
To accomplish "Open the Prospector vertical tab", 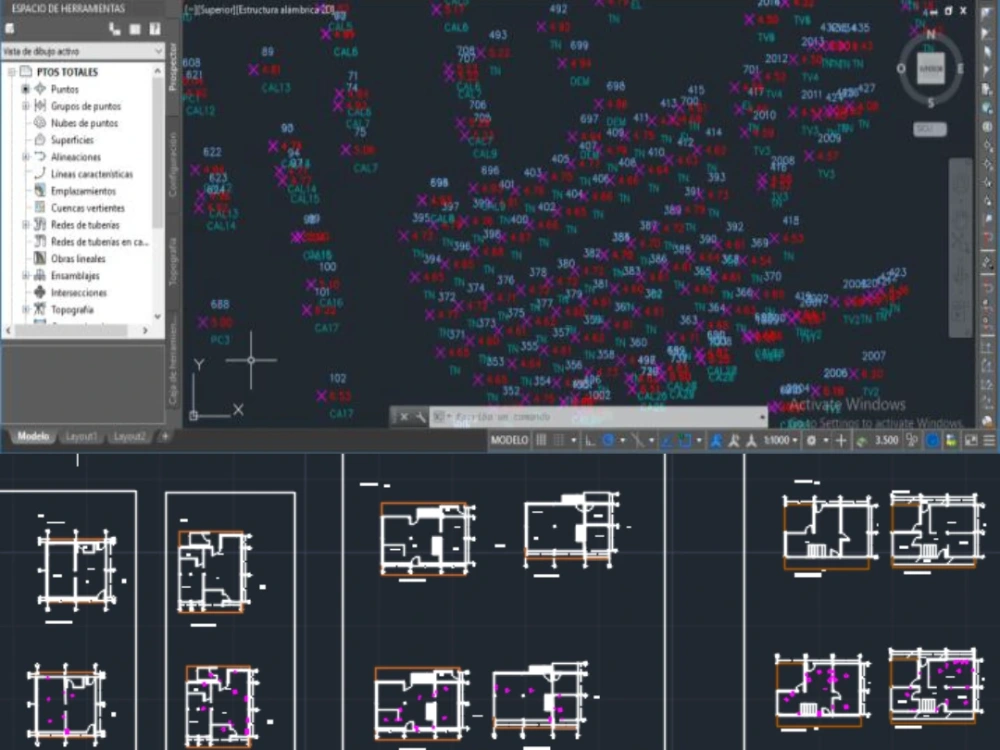I will (173, 67).
